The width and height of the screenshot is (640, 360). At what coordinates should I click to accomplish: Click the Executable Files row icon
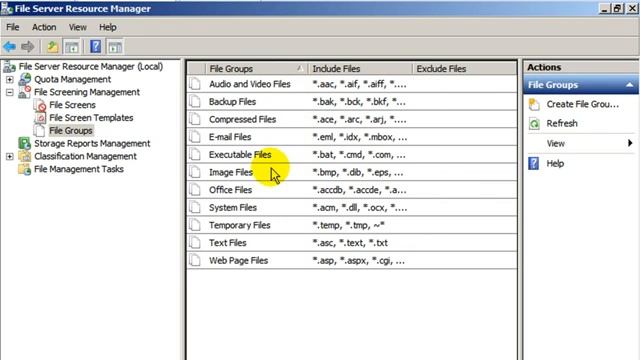click(196, 154)
